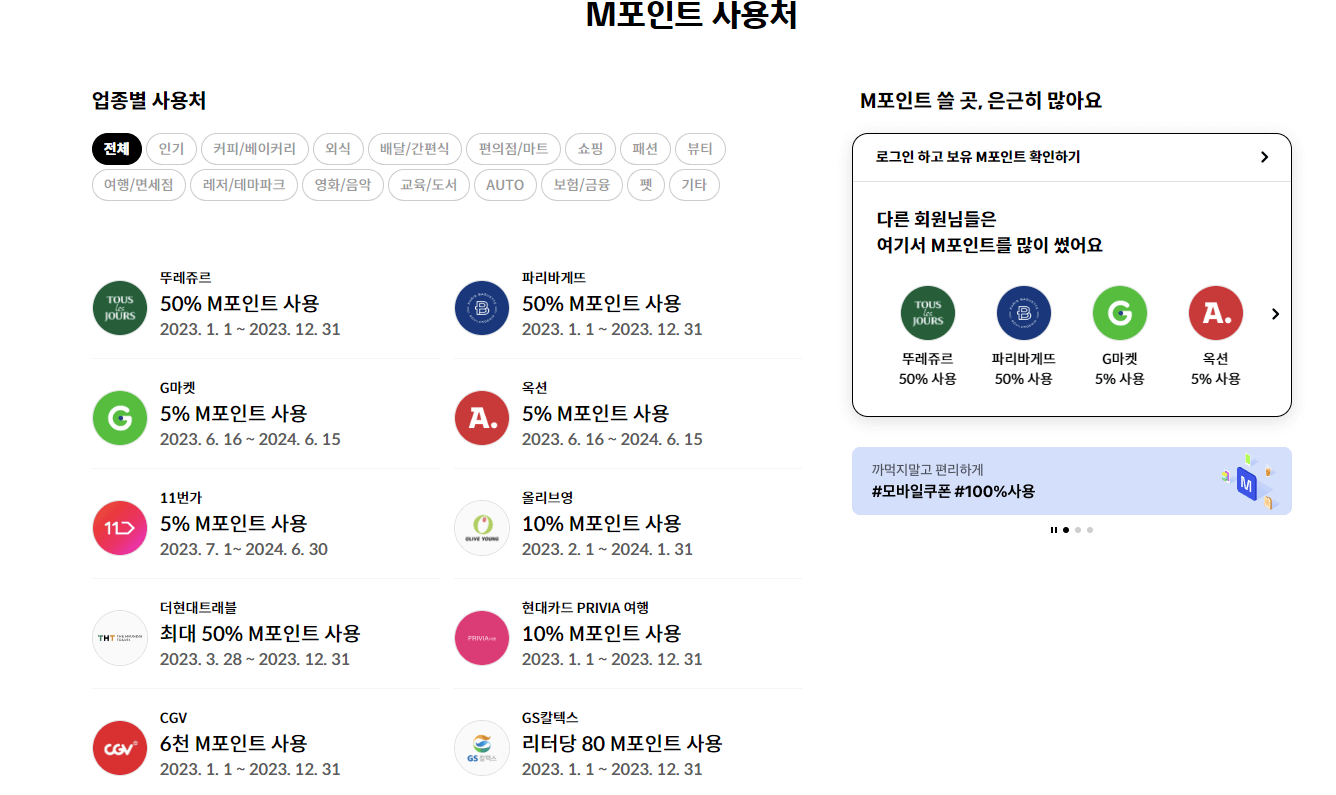The height and width of the screenshot is (795, 1336).
Task: Click the 더현대트래블 logo icon
Action: coord(120,638)
